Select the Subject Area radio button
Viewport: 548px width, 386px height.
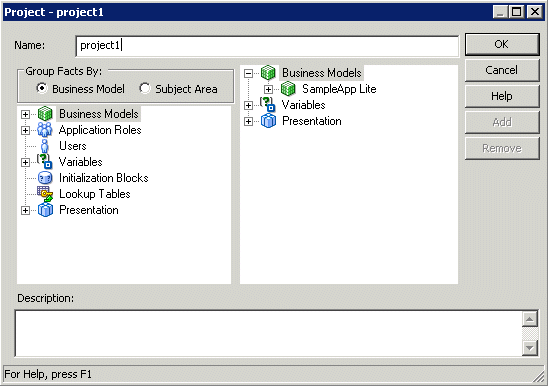click(145, 88)
